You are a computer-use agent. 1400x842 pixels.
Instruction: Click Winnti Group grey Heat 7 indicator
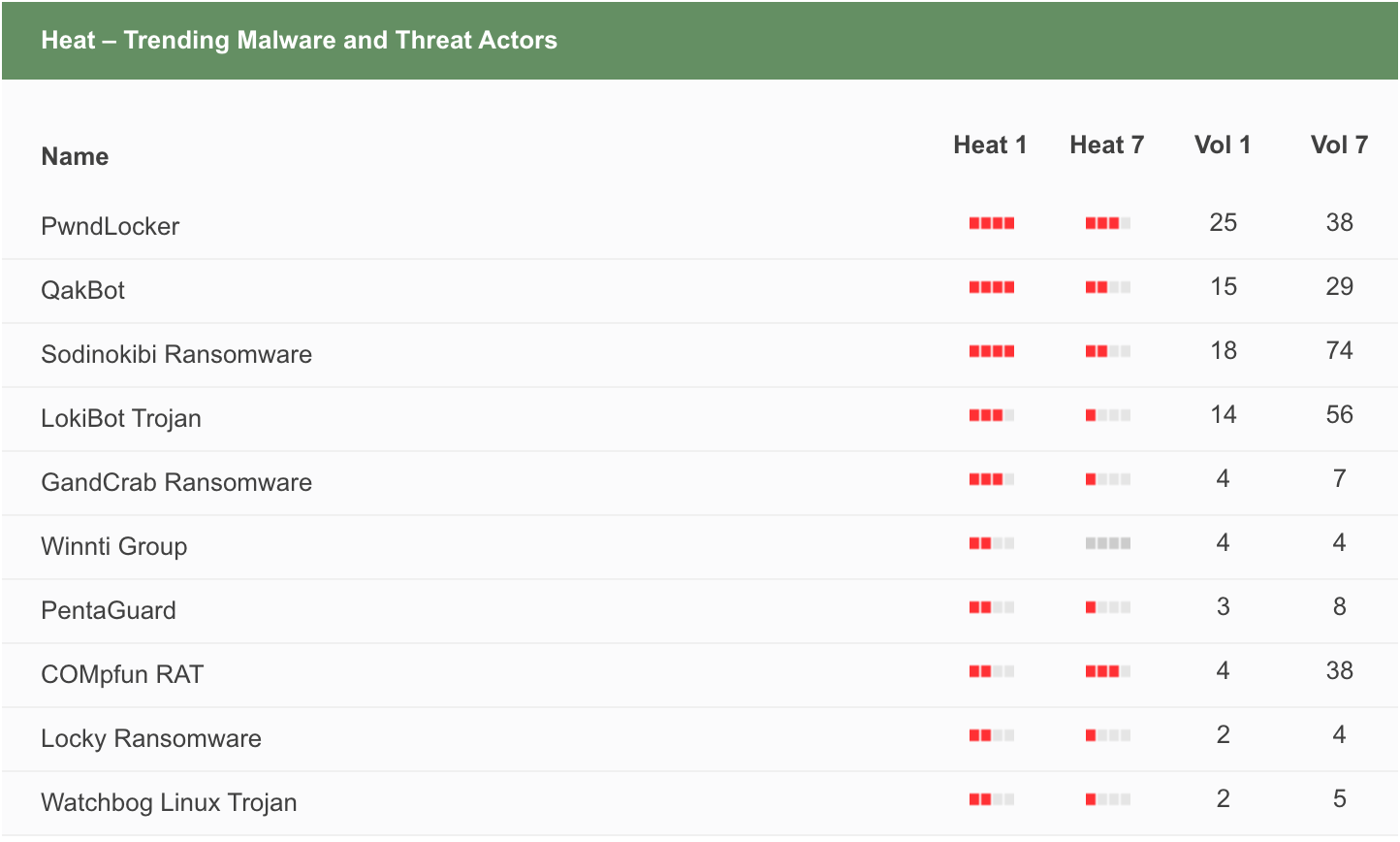click(1108, 543)
